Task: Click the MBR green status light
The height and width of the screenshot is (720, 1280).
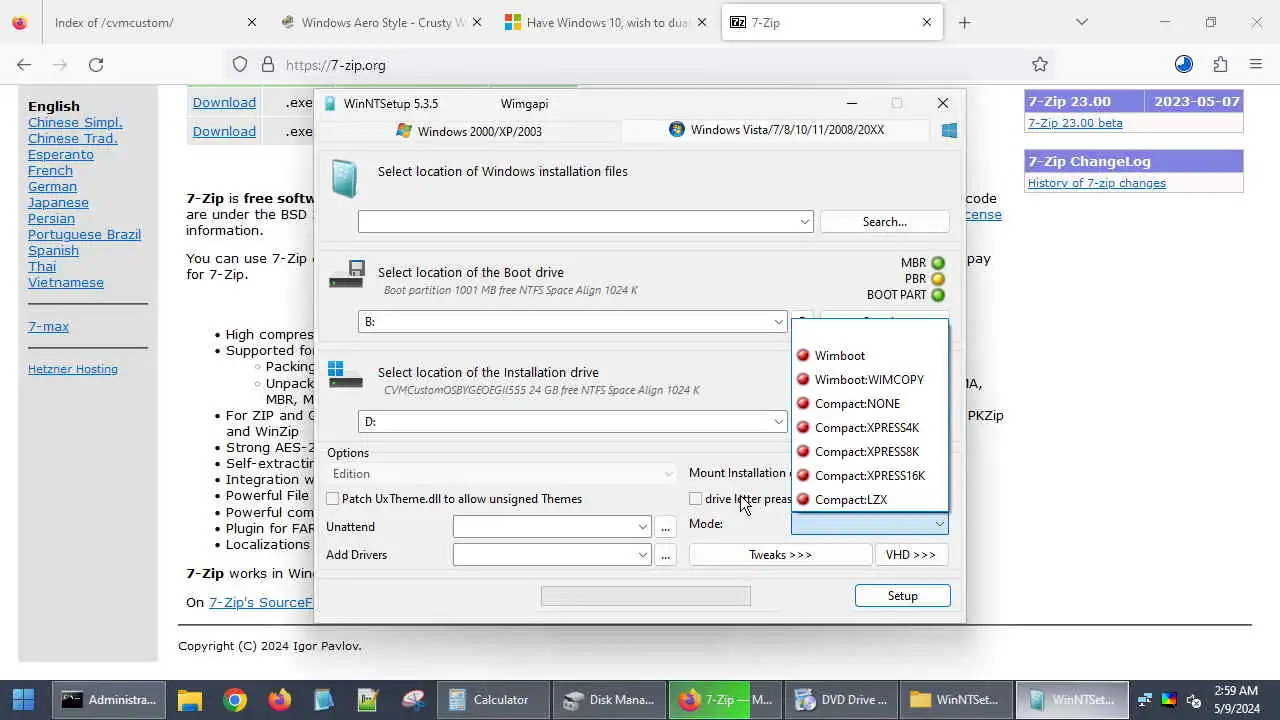Action: pos(938,264)
